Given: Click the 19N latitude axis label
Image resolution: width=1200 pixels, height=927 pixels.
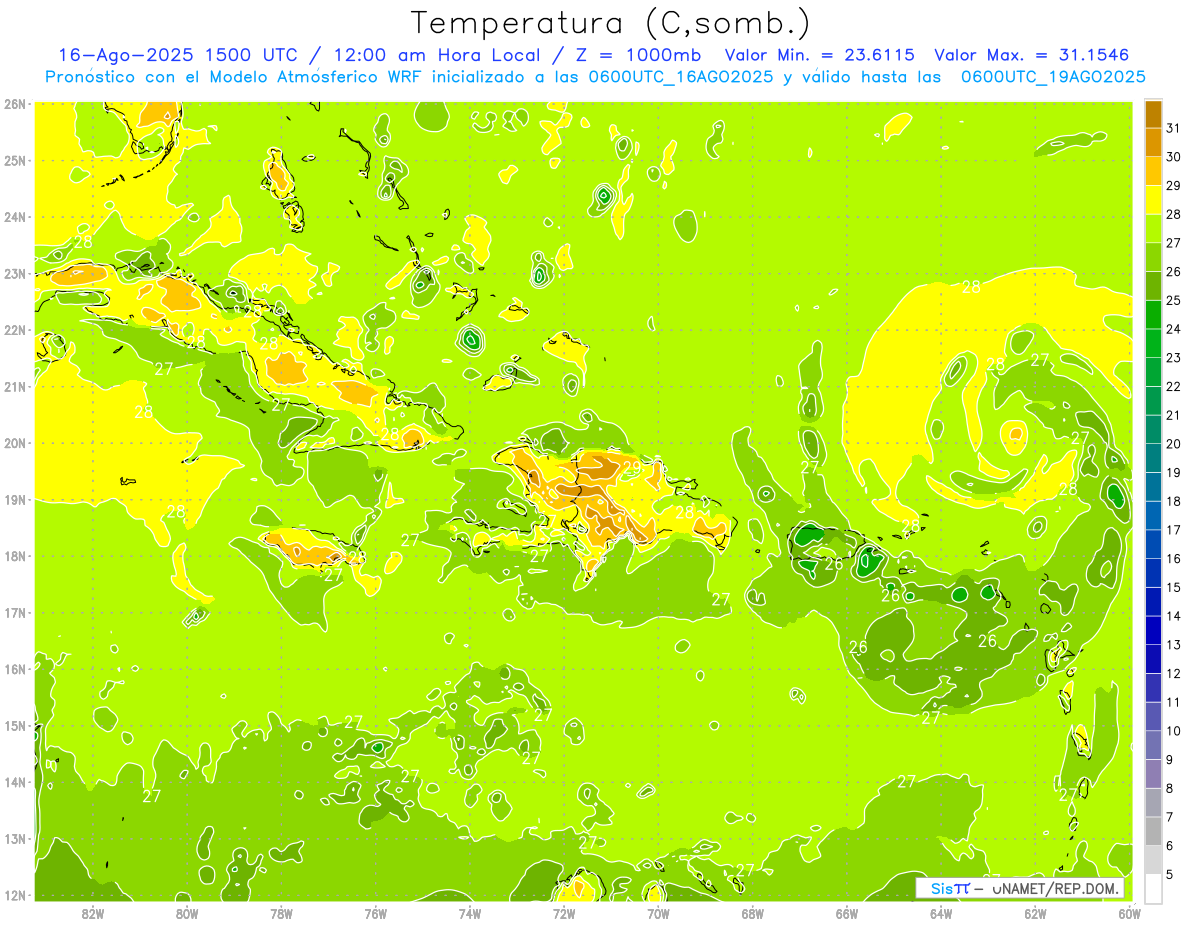Looking at the screenshot, I should click(x=15, y=499).
